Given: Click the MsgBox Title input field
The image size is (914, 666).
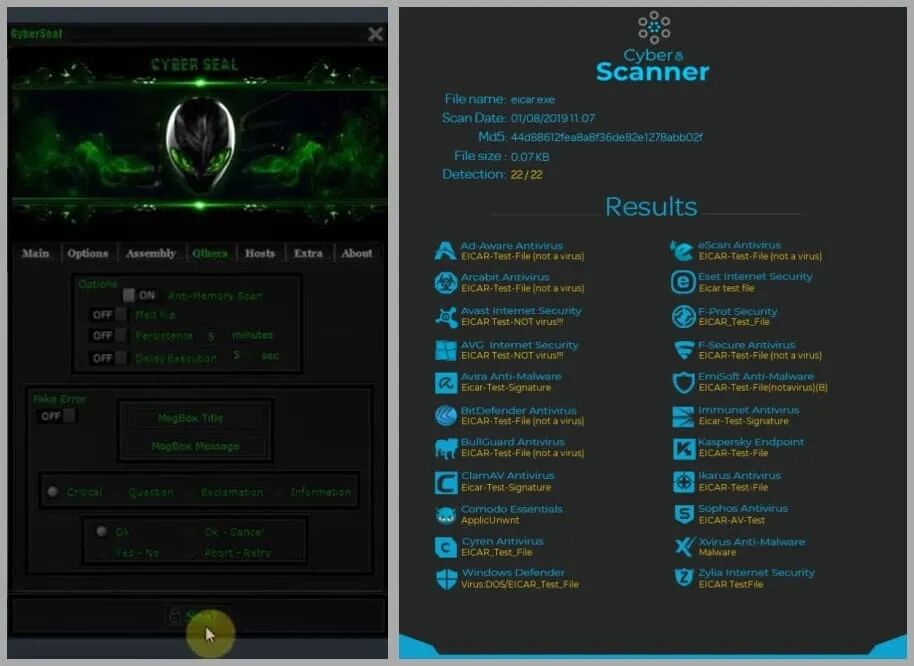Looking at the screenshot, I should [x=195, y=418].
